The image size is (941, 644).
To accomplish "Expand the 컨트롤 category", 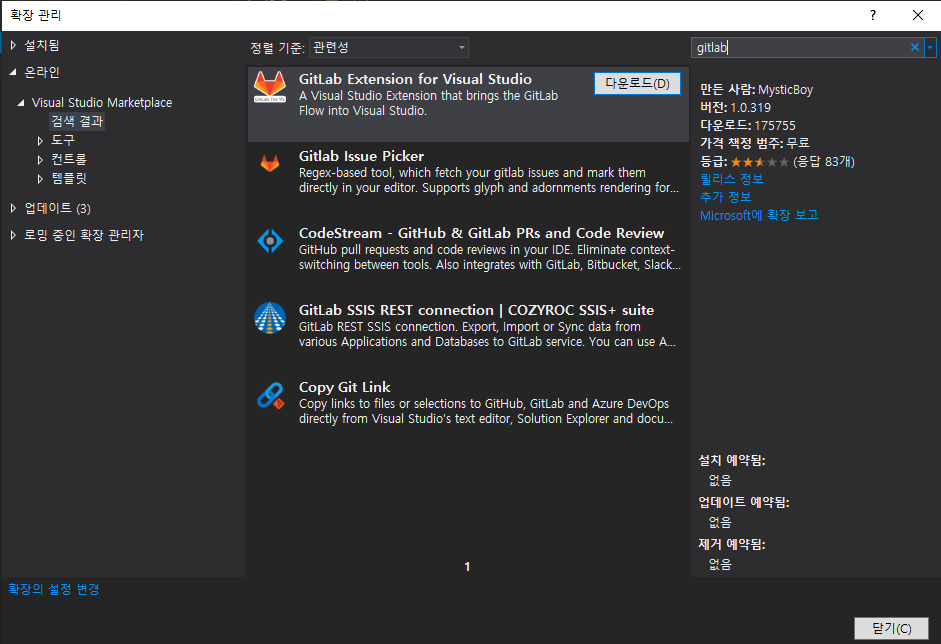I will click(x=40, y=160).
